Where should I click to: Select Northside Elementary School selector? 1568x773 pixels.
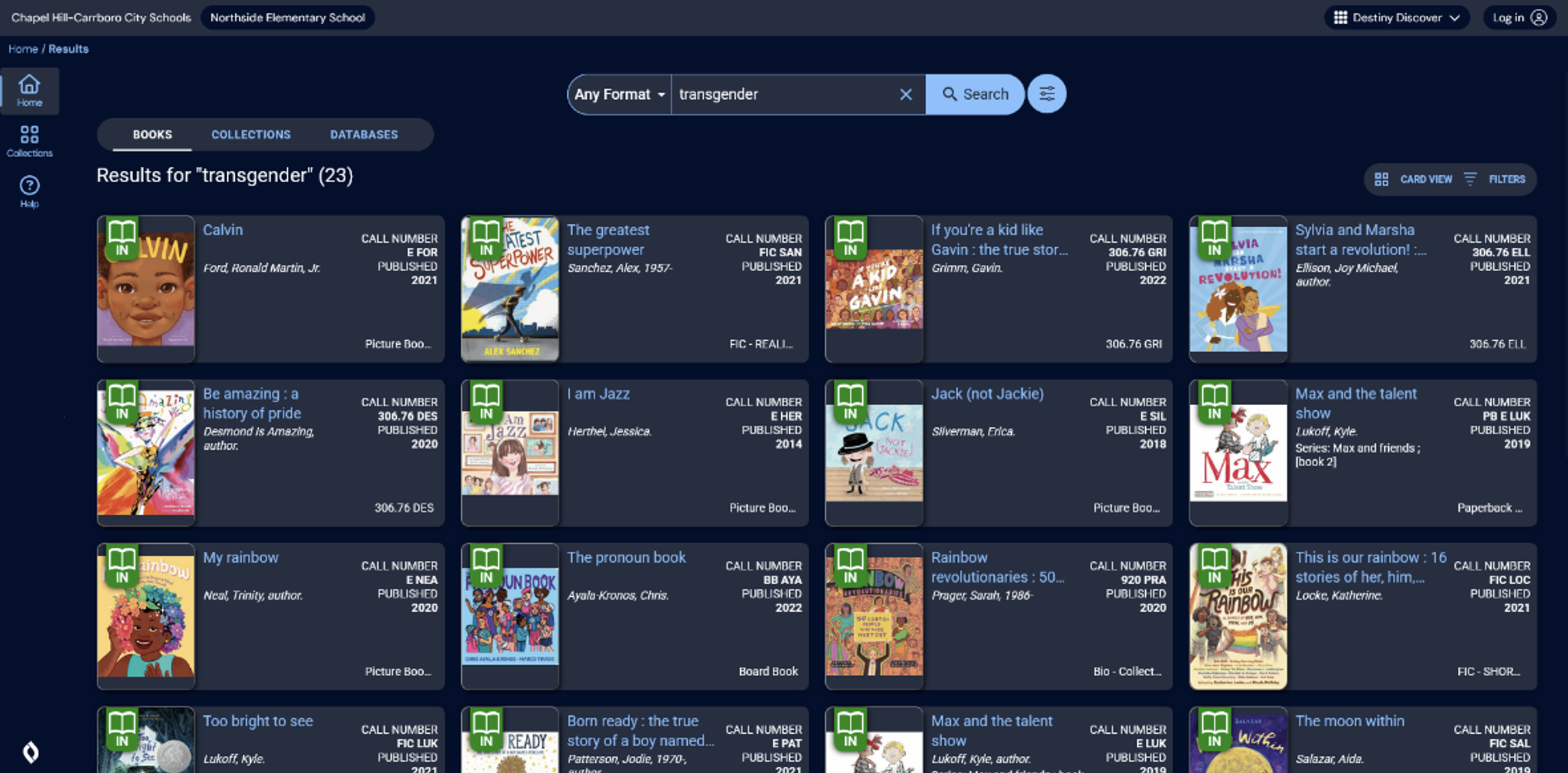pyautogui.click(x=288, y=18)
